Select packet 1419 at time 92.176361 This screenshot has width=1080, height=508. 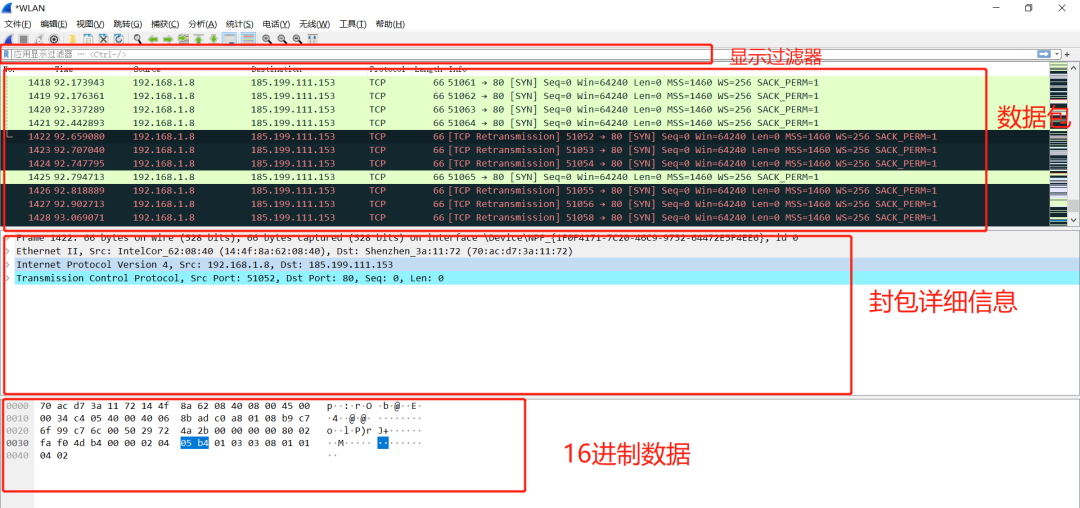click(523, 96)
